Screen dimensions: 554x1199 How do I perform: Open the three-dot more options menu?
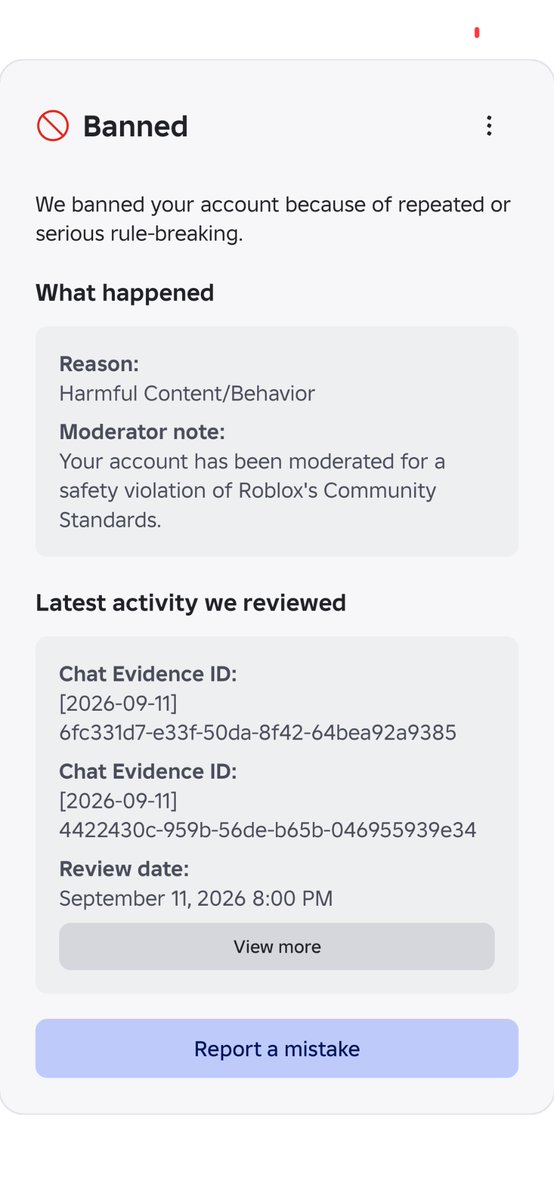click(488, 126)
